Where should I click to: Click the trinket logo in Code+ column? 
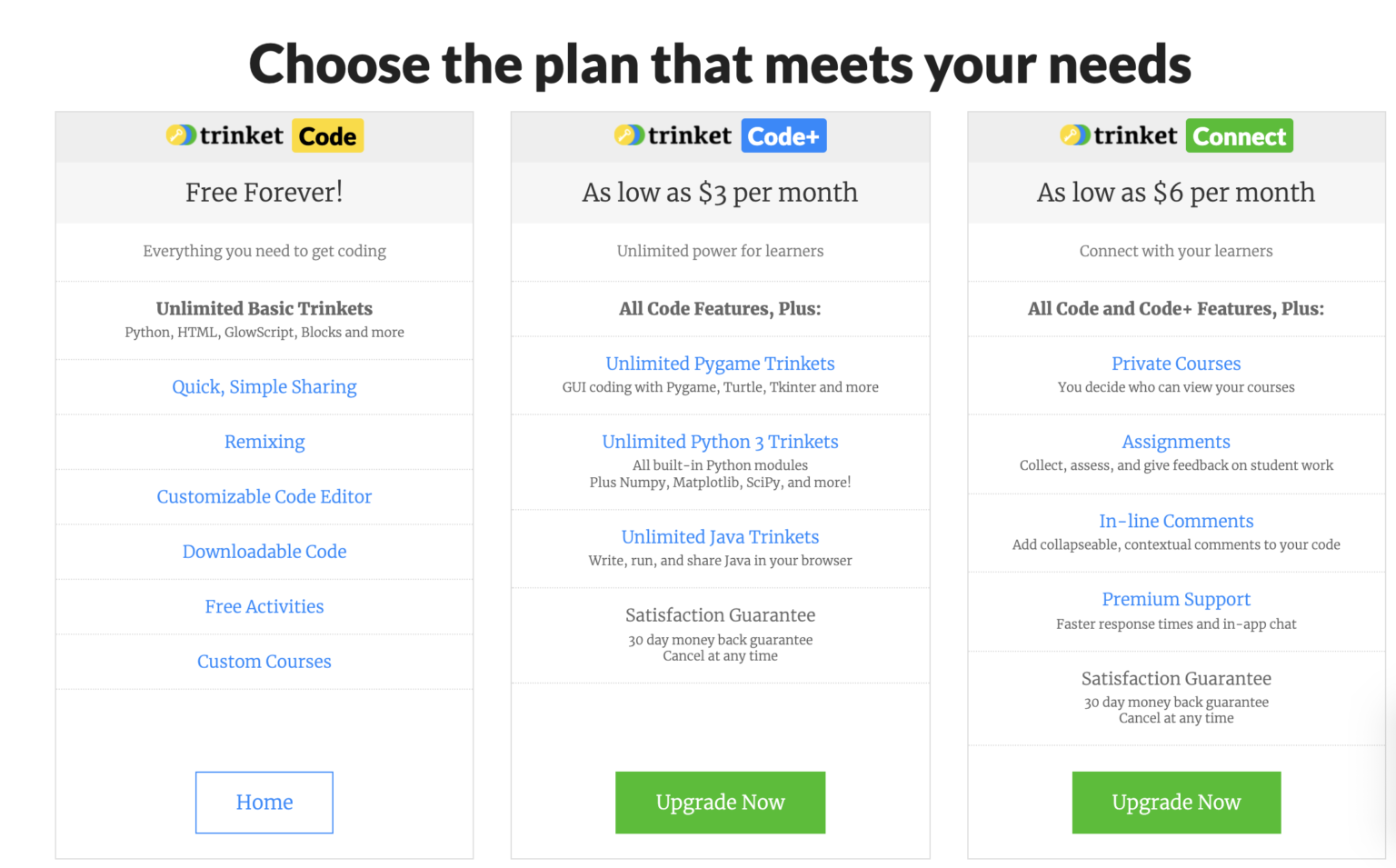[673, 135]
